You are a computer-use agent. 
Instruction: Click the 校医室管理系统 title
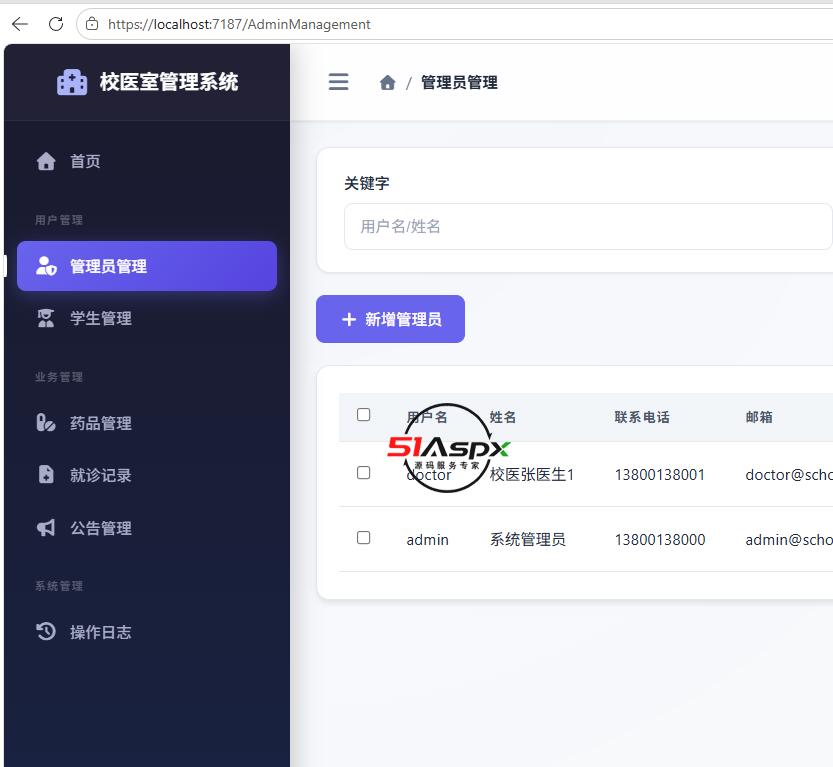(169, 82)
